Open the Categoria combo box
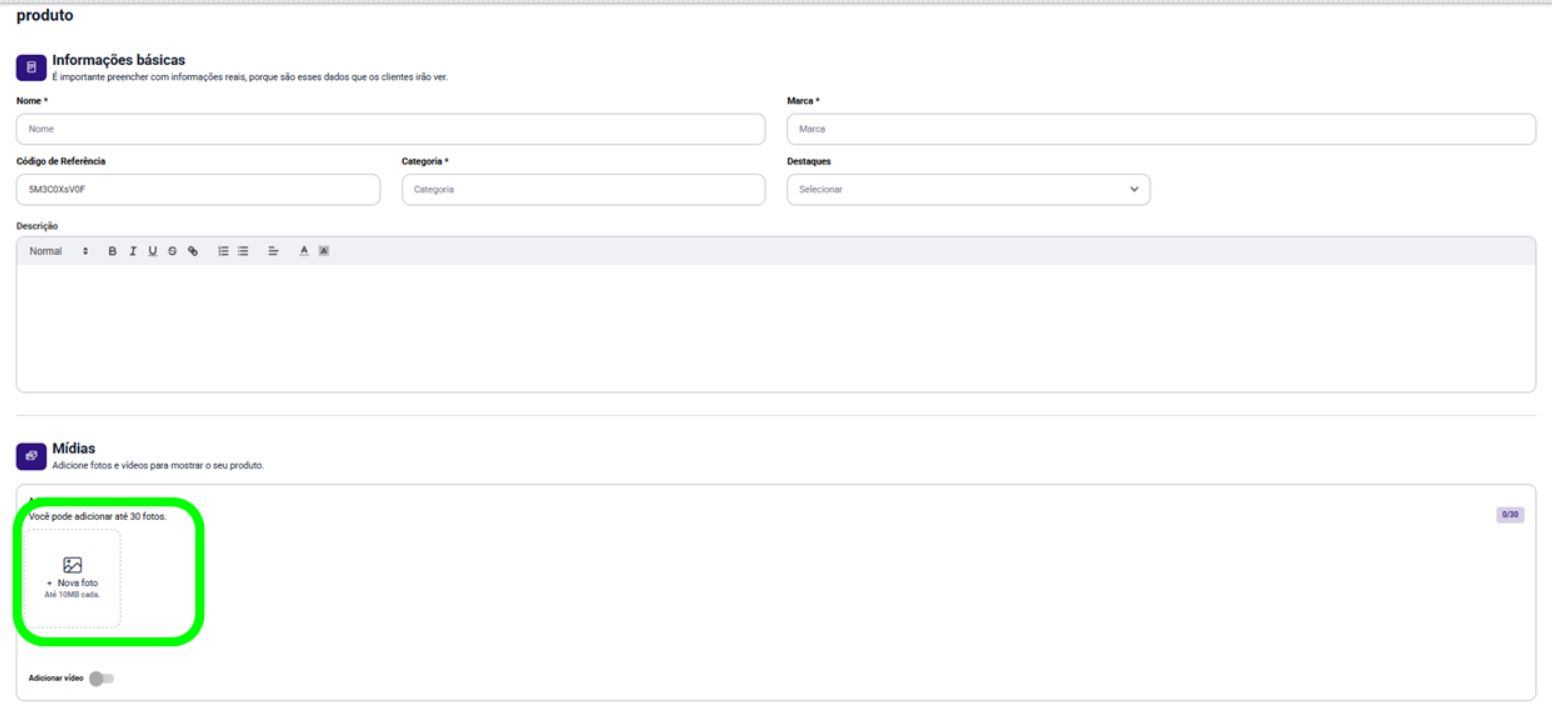This screenshot has width=1552, height=718. [x=583, y=189]
